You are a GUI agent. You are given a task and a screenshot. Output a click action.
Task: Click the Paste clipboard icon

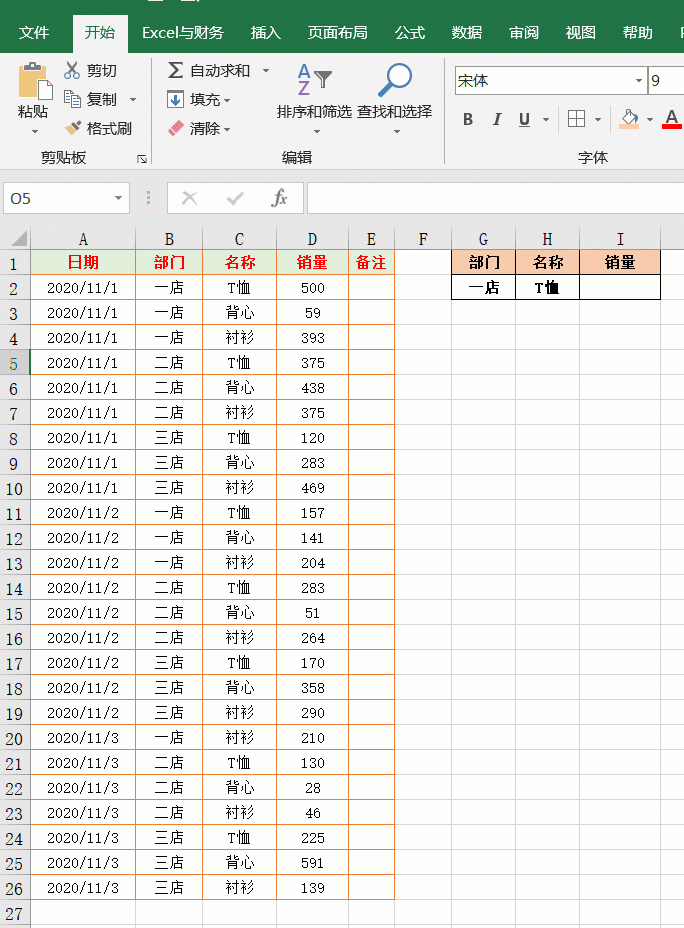click(35, 81)
